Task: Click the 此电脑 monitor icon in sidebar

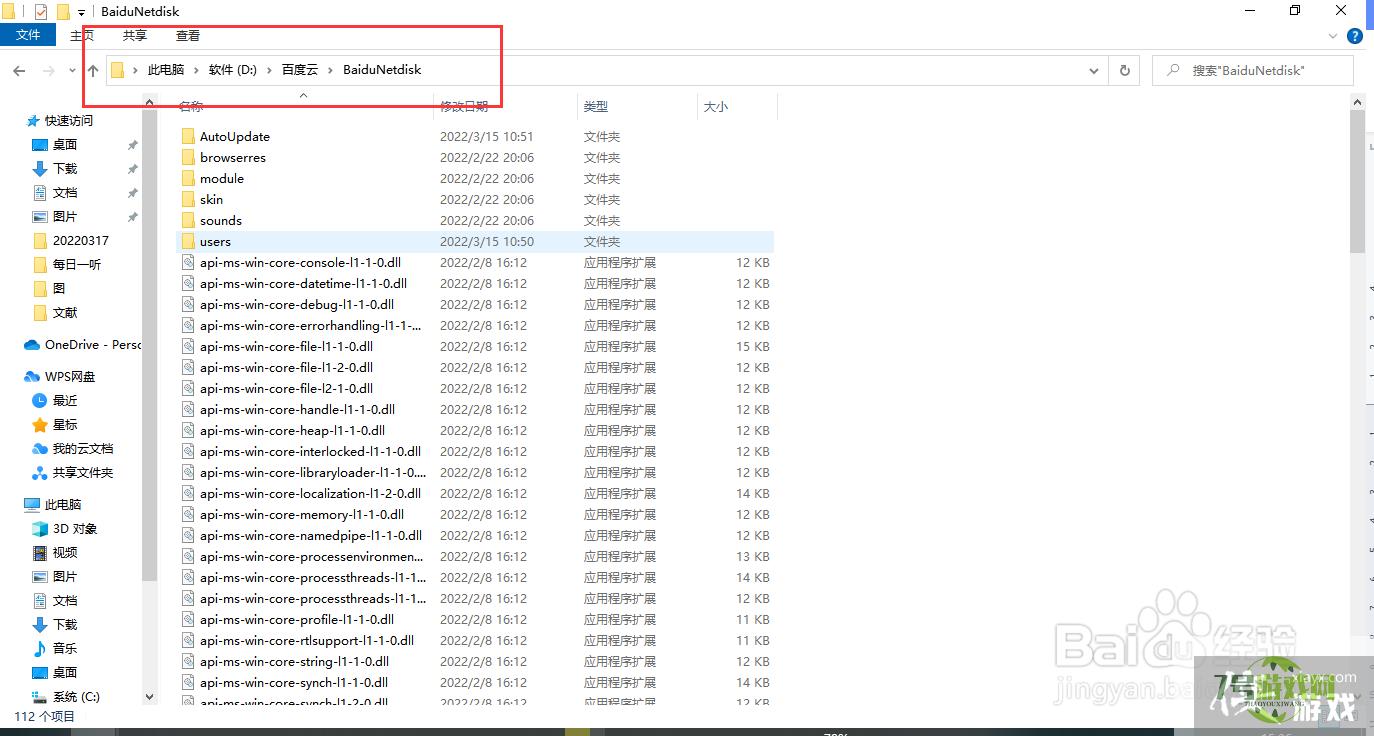Action: point(32,505)
